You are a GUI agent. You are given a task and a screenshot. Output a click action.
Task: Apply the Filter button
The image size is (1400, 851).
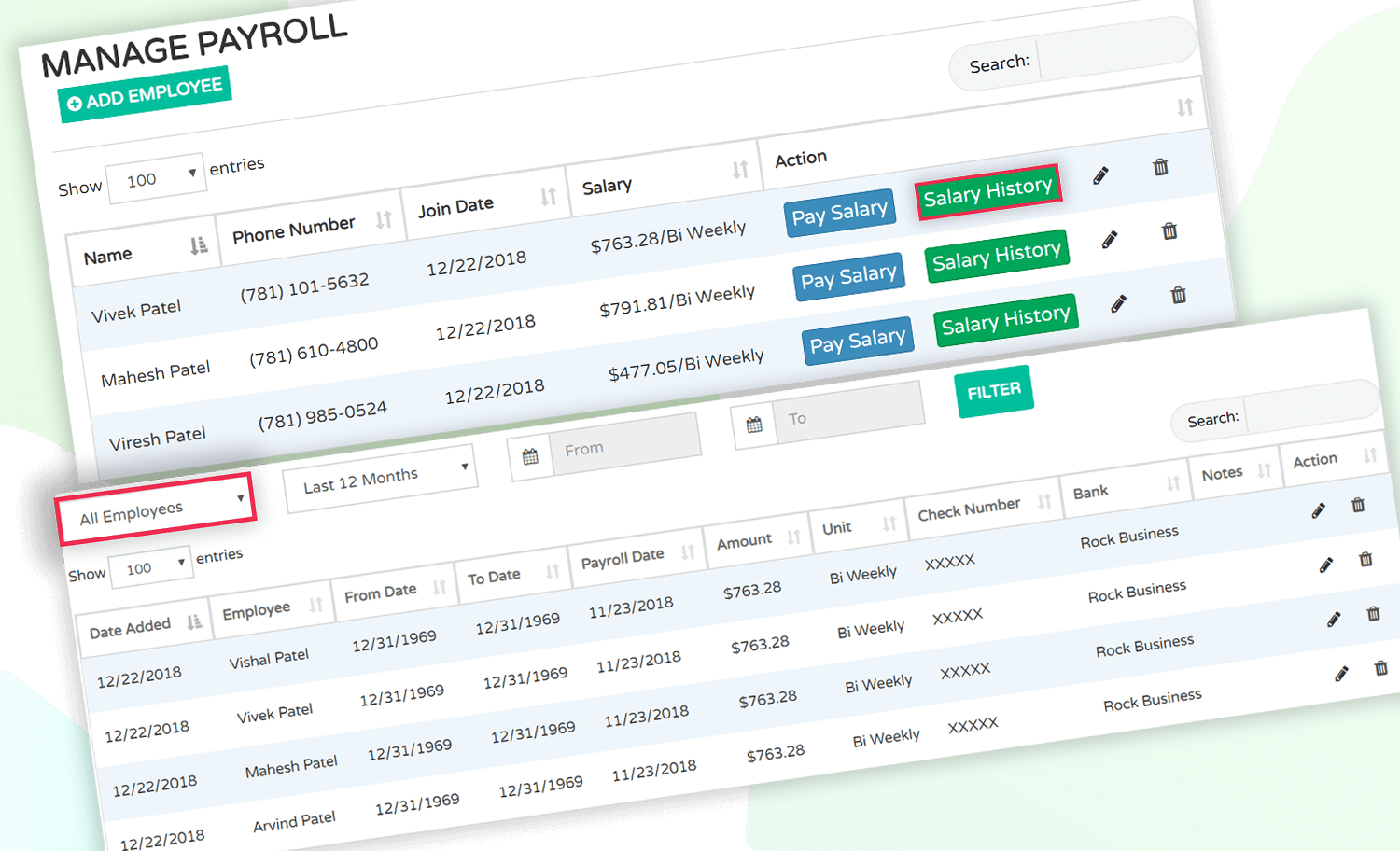tap(994, 391)
